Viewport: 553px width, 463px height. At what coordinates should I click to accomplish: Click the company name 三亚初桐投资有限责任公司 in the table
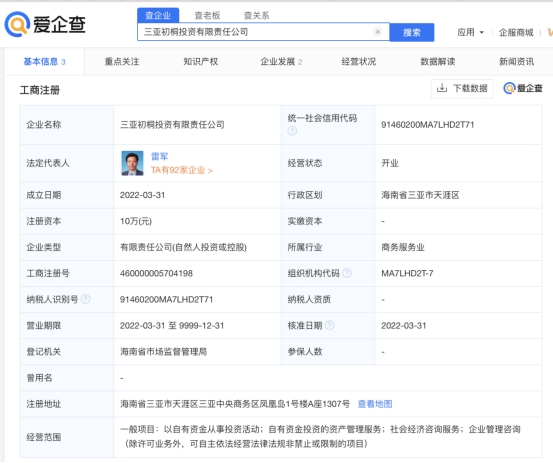coord(172,125)
